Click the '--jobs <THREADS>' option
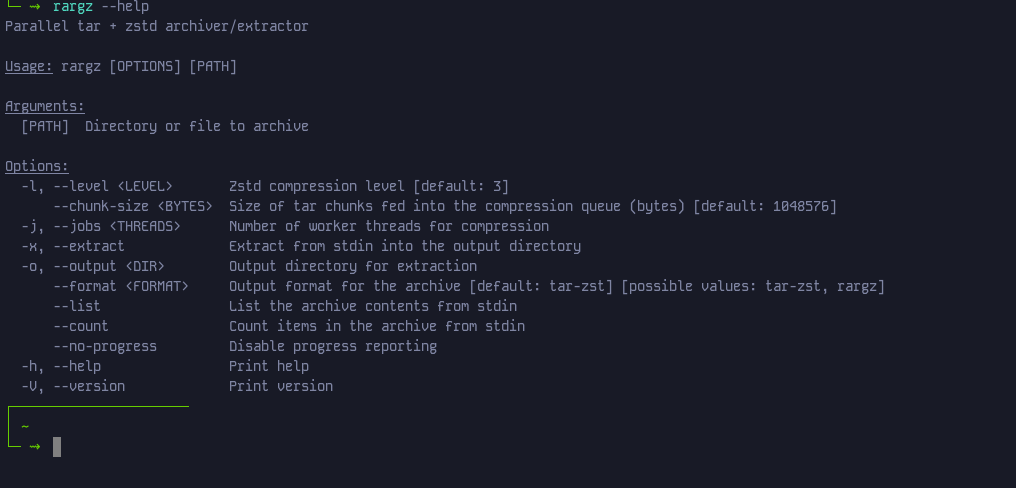The height and width of the screenshot is (488, 1016). click(x=117, y=227)
